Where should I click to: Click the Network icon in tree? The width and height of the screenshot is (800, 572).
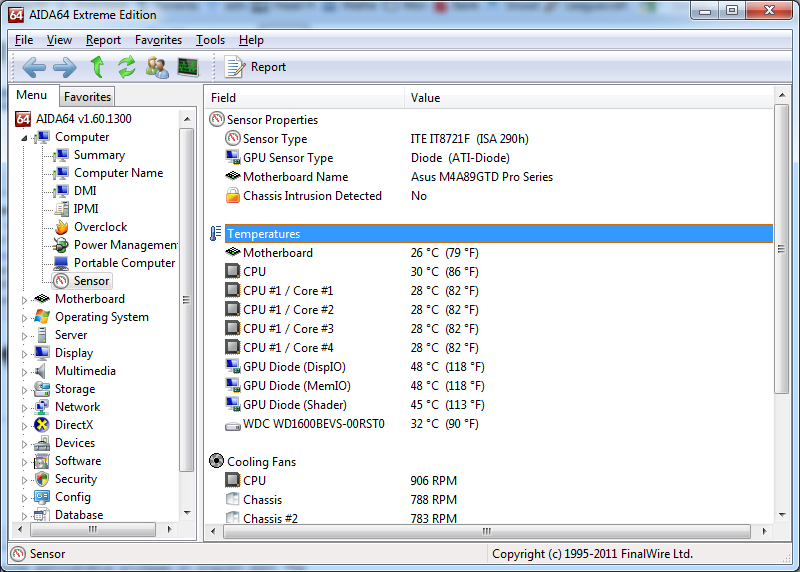point(42,407)
